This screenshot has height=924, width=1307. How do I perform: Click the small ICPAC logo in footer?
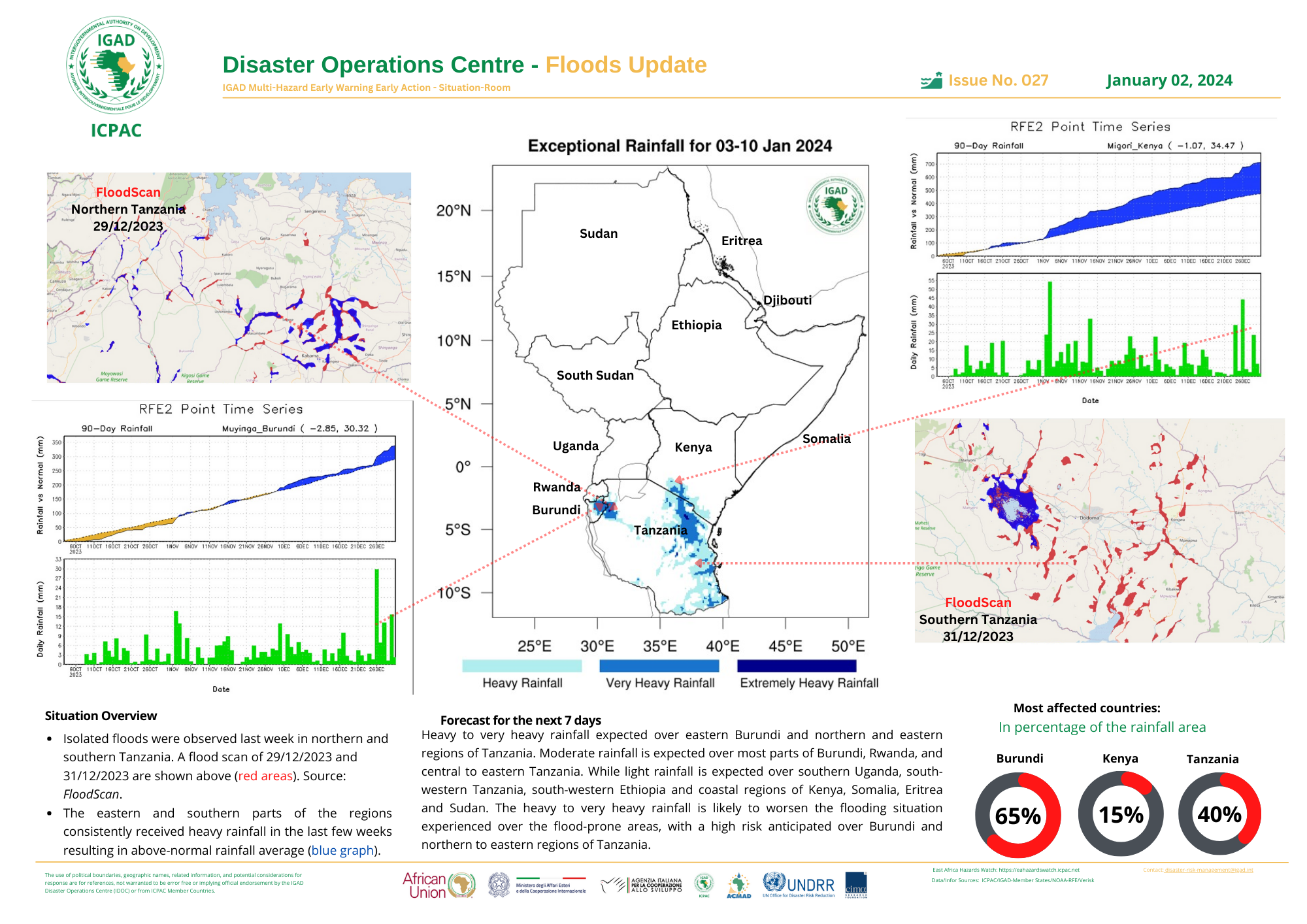pyautogui.click(x=704, y=885)
